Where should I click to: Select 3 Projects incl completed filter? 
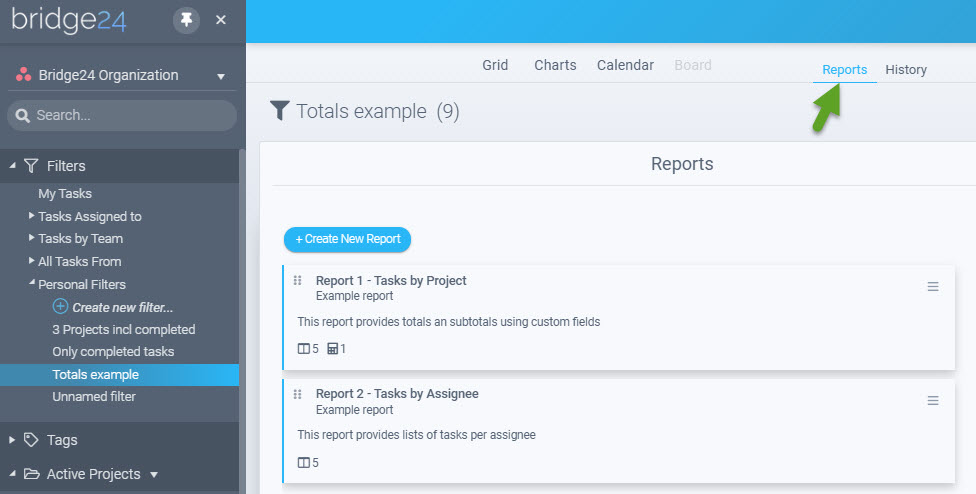[x=124, y=330]
